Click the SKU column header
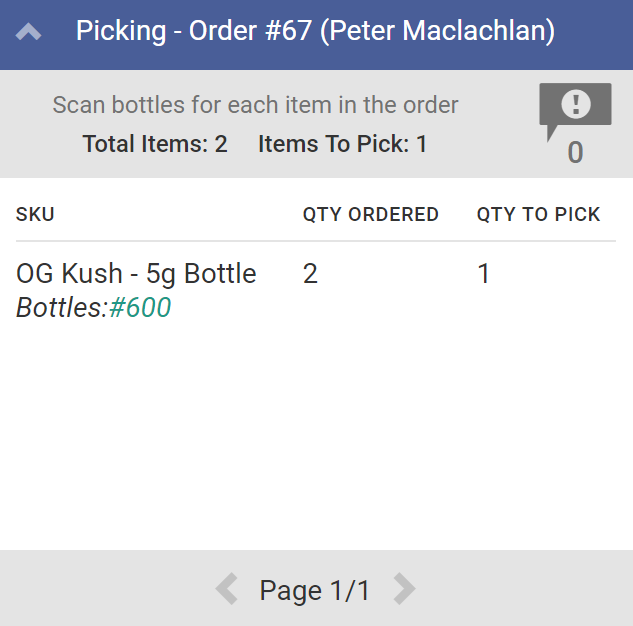 point(35,214)
